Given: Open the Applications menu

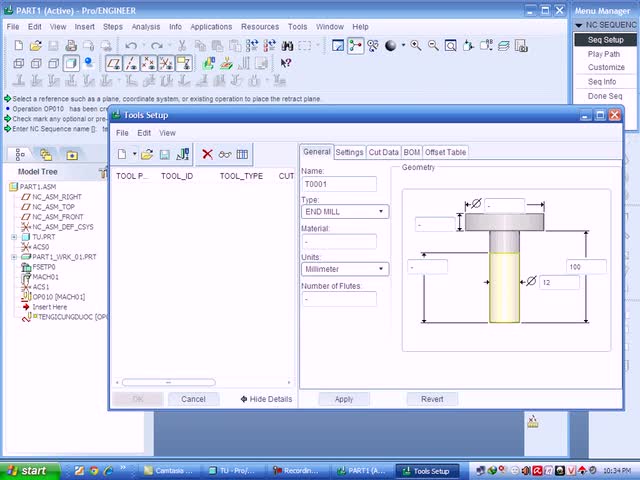Looking at the screenshot, I should (211, 27).
